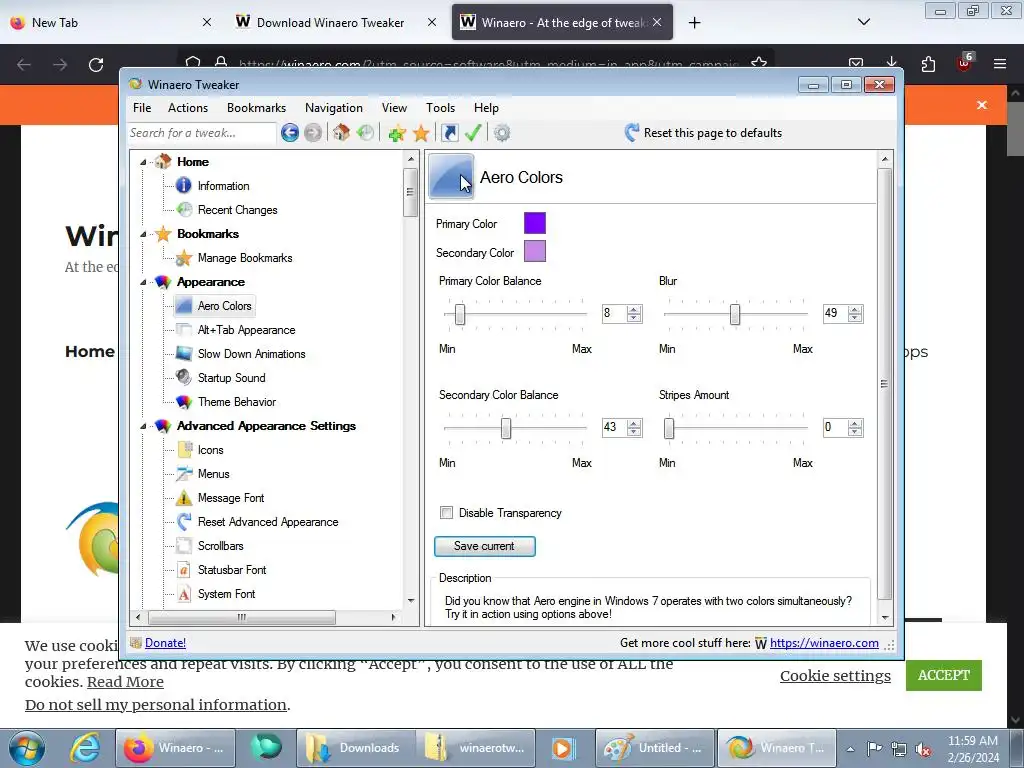Open the https://winaero.com link in status bar

(824, 643)
